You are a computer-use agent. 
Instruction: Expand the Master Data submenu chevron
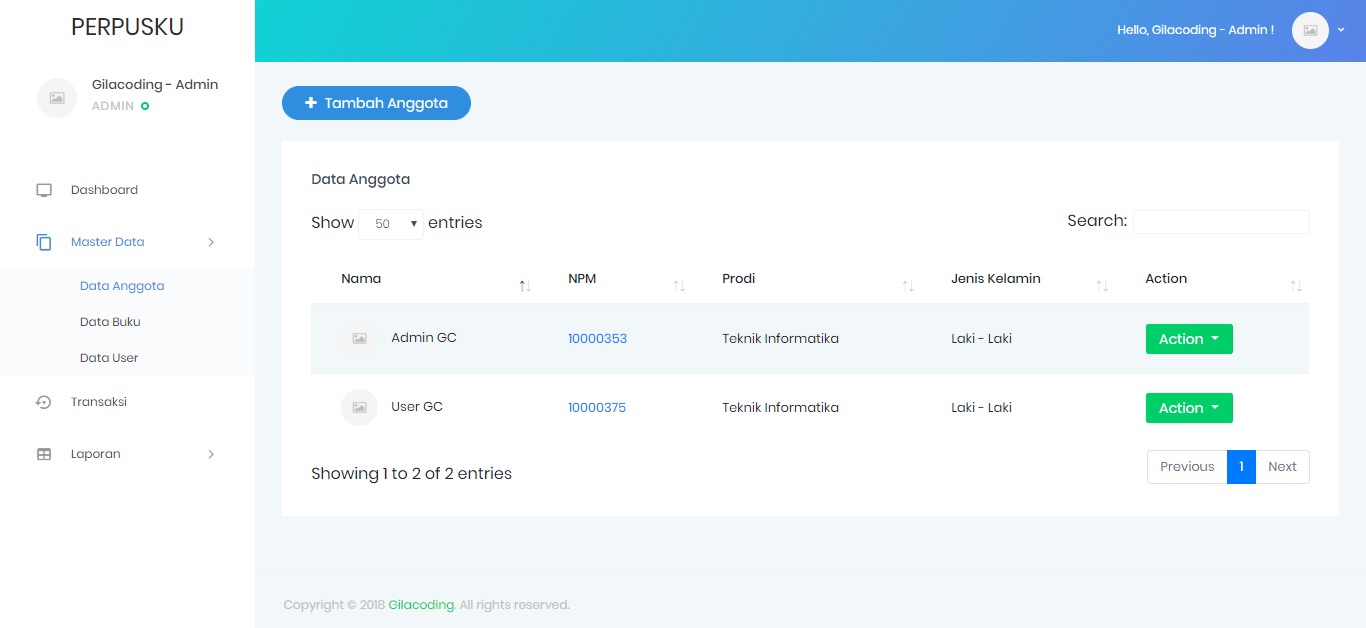pos(211,242)
